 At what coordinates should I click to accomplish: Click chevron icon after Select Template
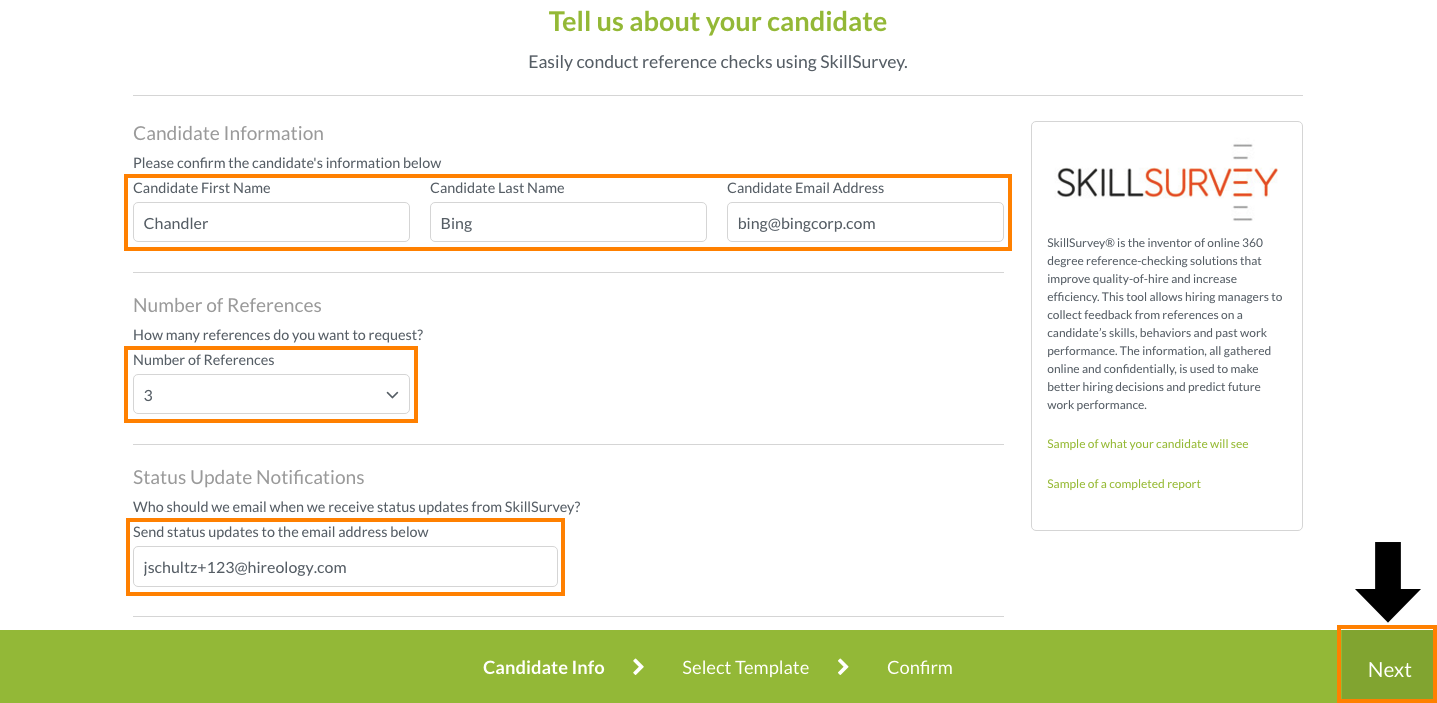coord(843,667)
